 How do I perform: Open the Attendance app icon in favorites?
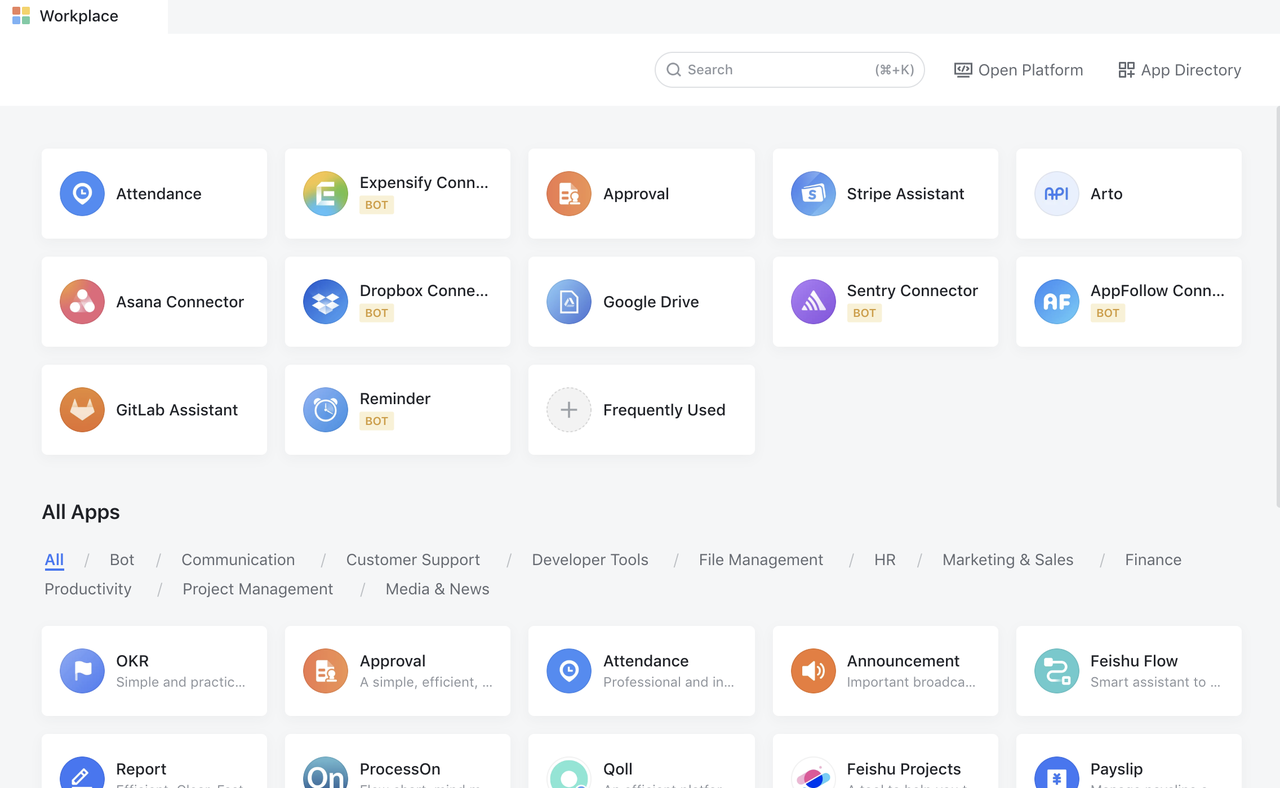coord(82,194)
